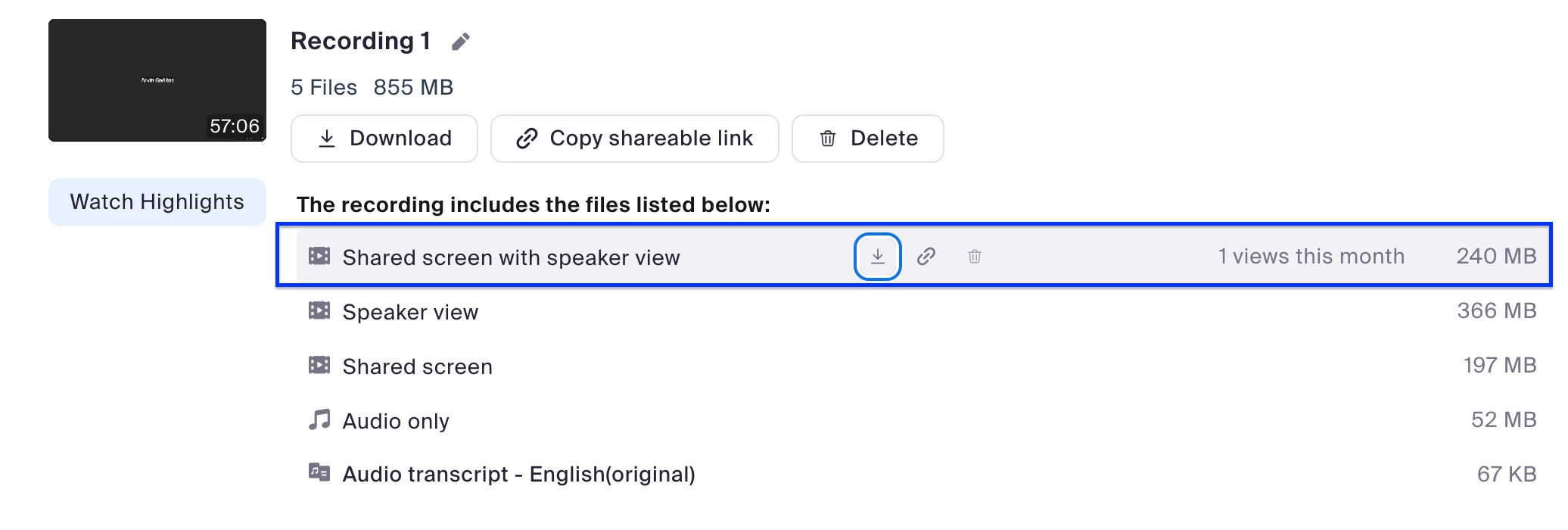Image resolution: width=1568 pixels, height=530 pixels.
Task: Open Audio transcript - English(original)
Action: coord(518,475)
